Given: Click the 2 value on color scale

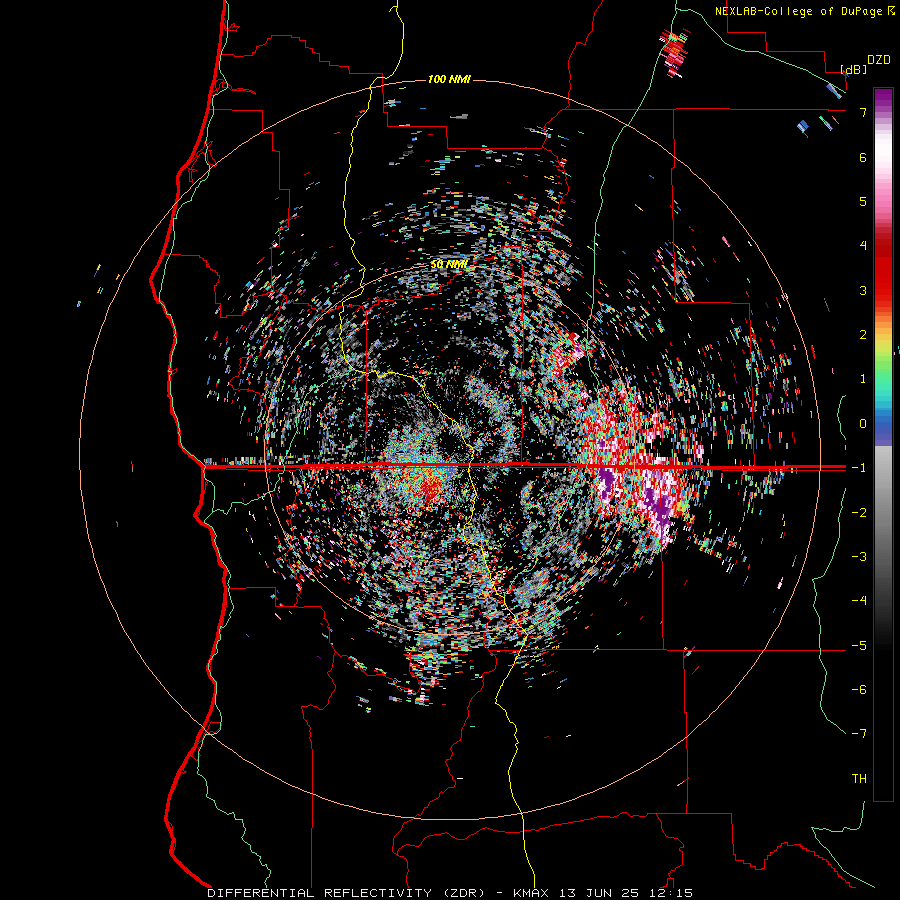Looking at the screenshot, I should (x=863, y=335).
